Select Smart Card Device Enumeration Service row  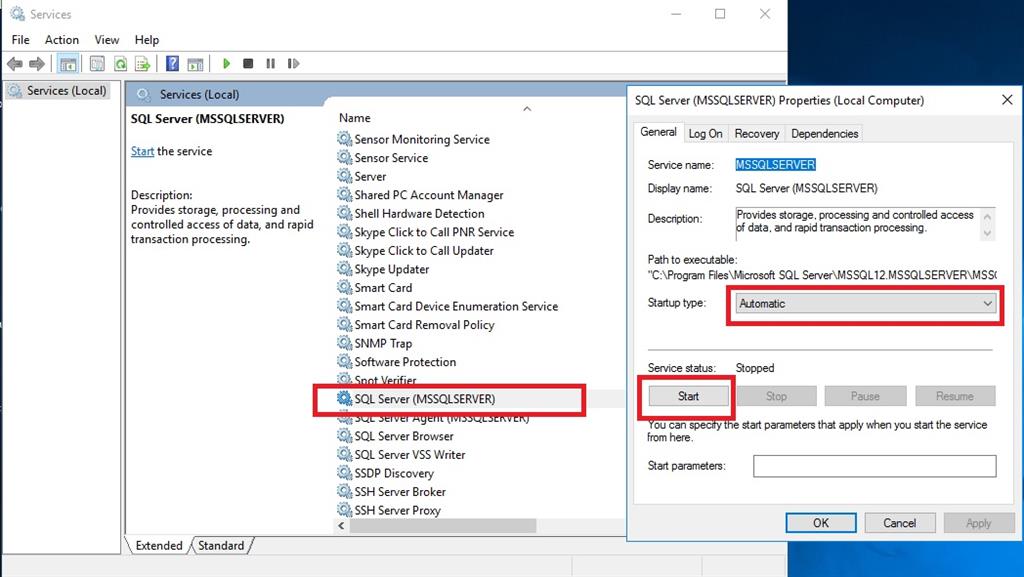tap(456, 306)
